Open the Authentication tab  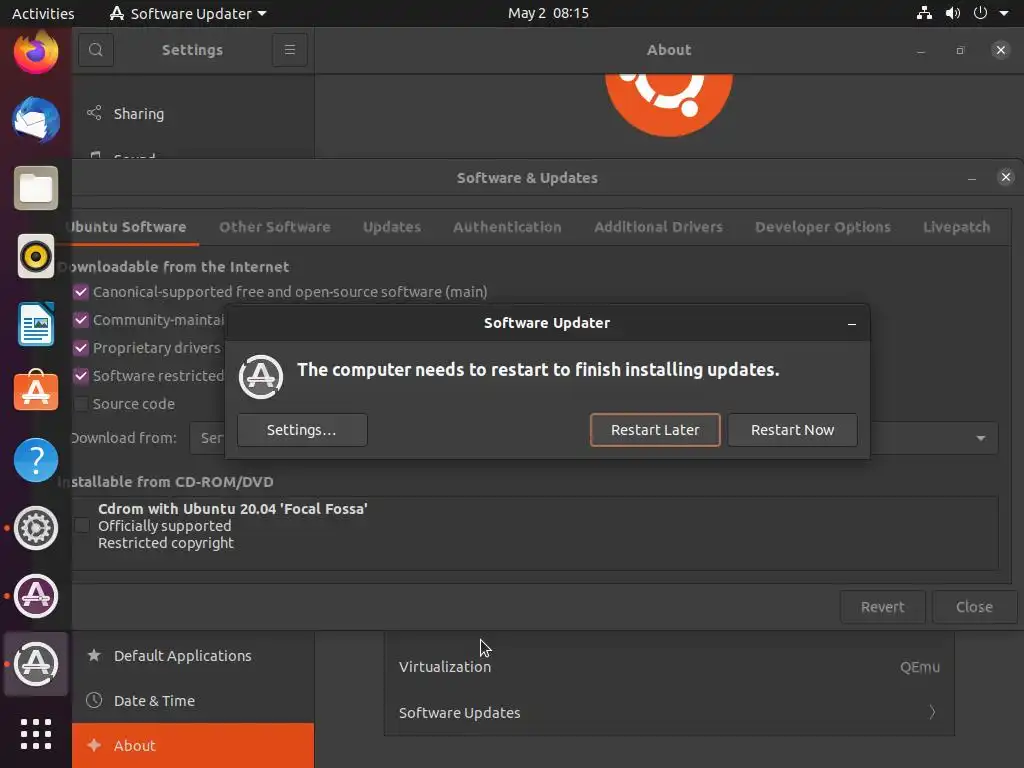[507, 227]
